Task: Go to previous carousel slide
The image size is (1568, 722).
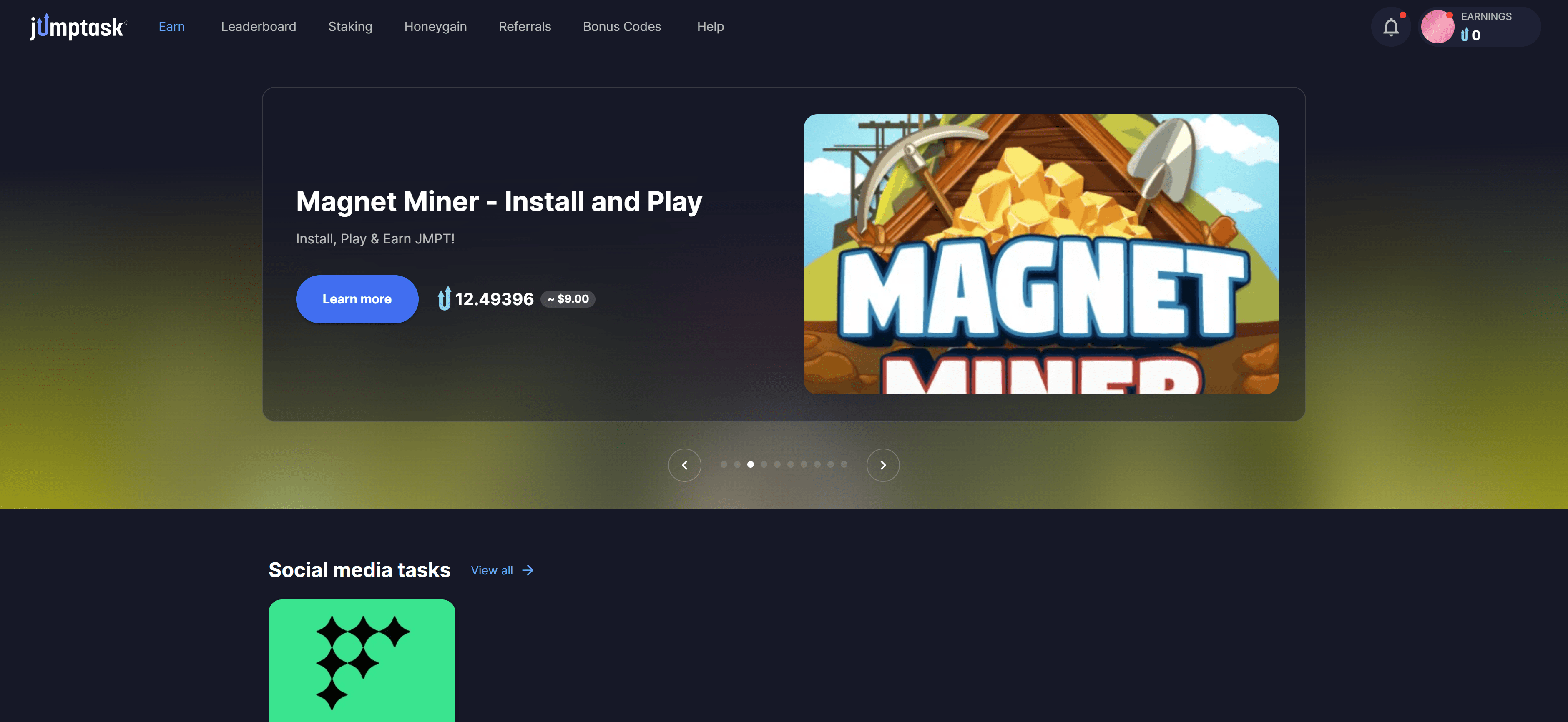Action: [x=684, y=465]
